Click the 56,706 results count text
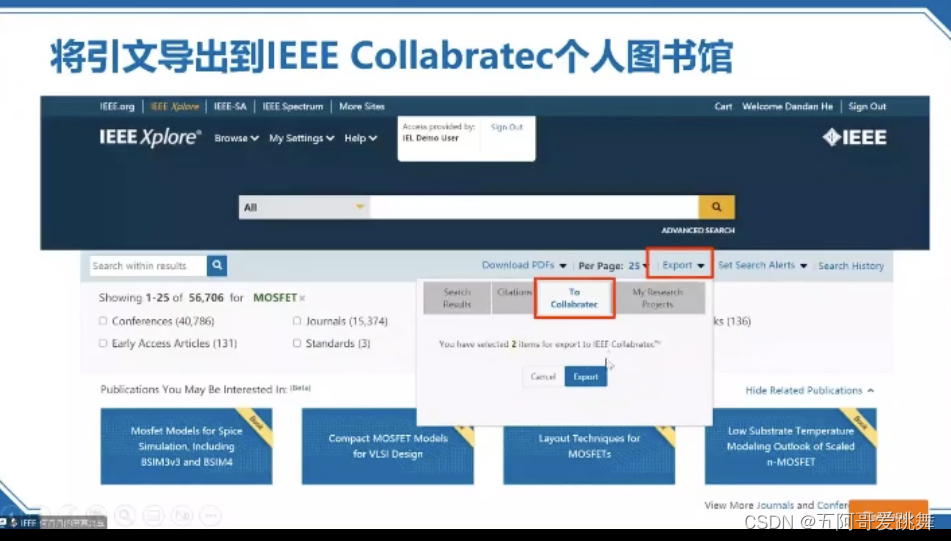This screenshot has height=541, width=951. [206, 298]
